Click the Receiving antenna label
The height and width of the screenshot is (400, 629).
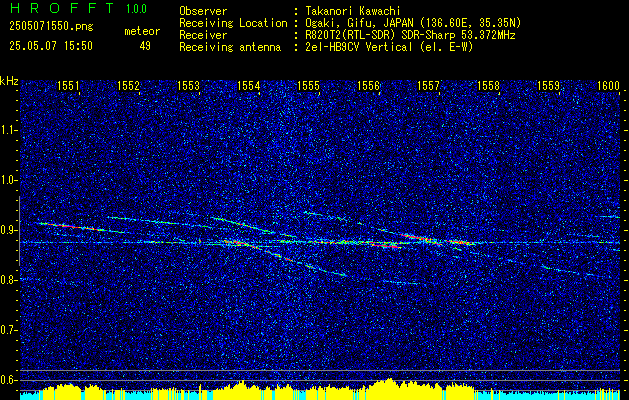pyautogui.click(x=230, y=47)
